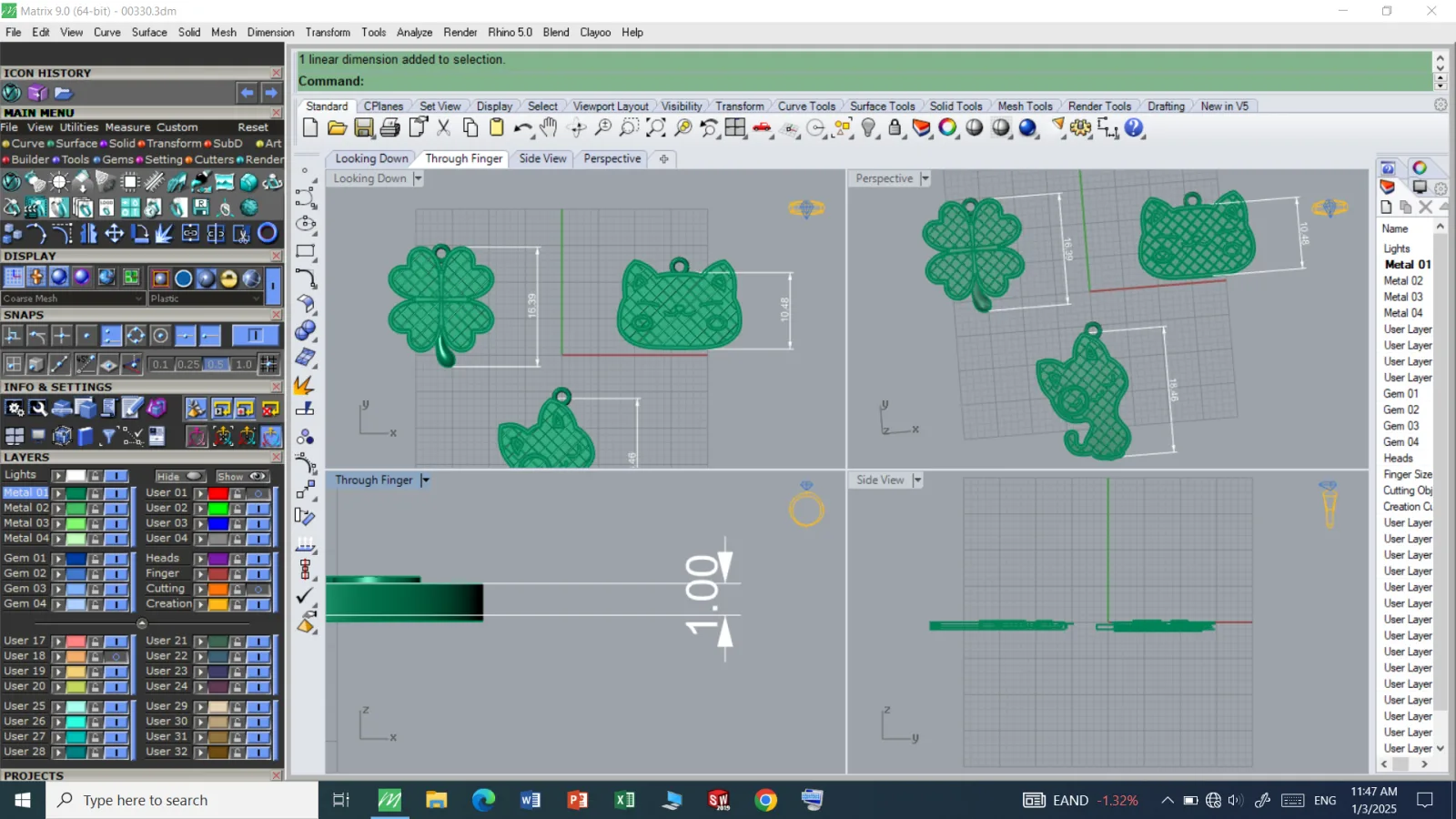Viewport: 1456px width, 819px height.
Task: Click the light bulb icon in toolbar
Action: pyautogui.click(x=869, y=128)
